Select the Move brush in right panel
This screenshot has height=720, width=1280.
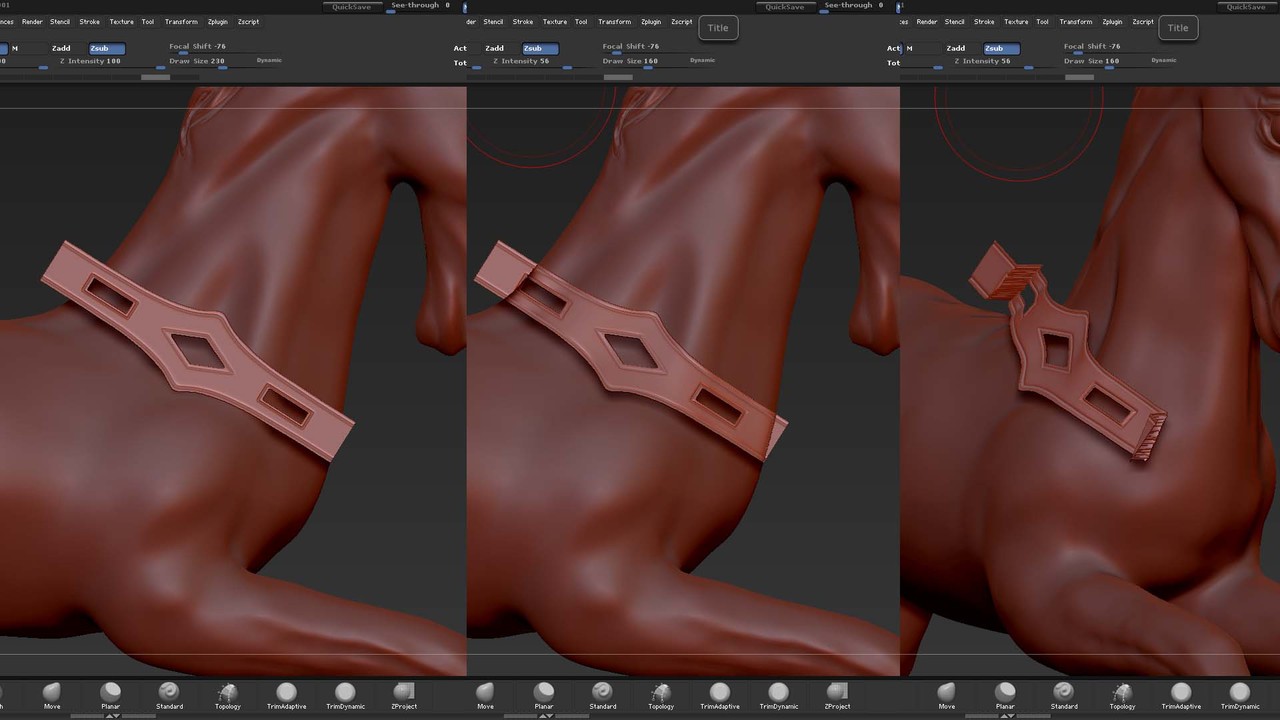pyautogui.click(x=946, y=695)
